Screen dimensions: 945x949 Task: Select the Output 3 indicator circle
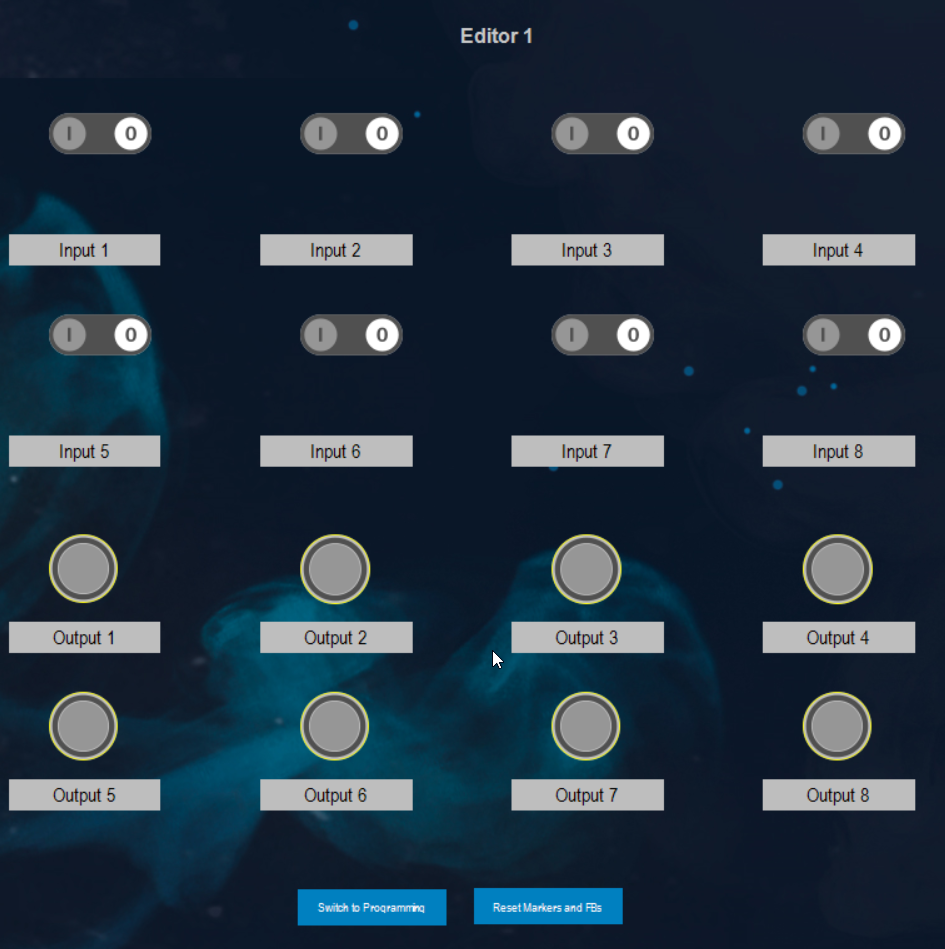click(586, 568)
